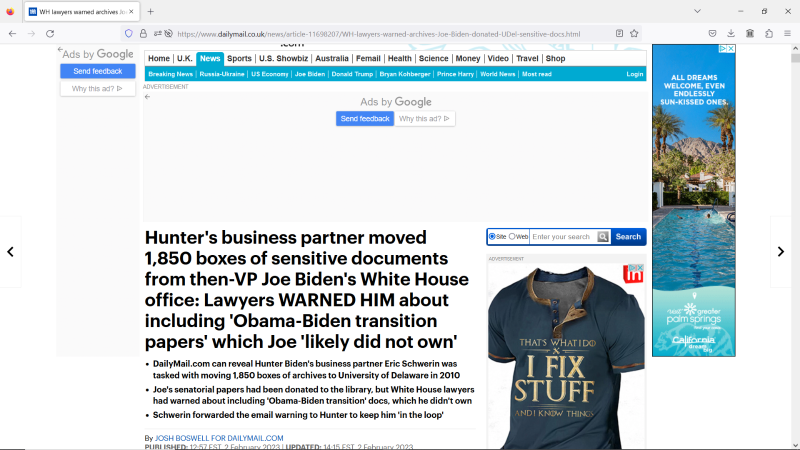Open the Health section
The width and height of the screenshot is (800, 450).
399,59
